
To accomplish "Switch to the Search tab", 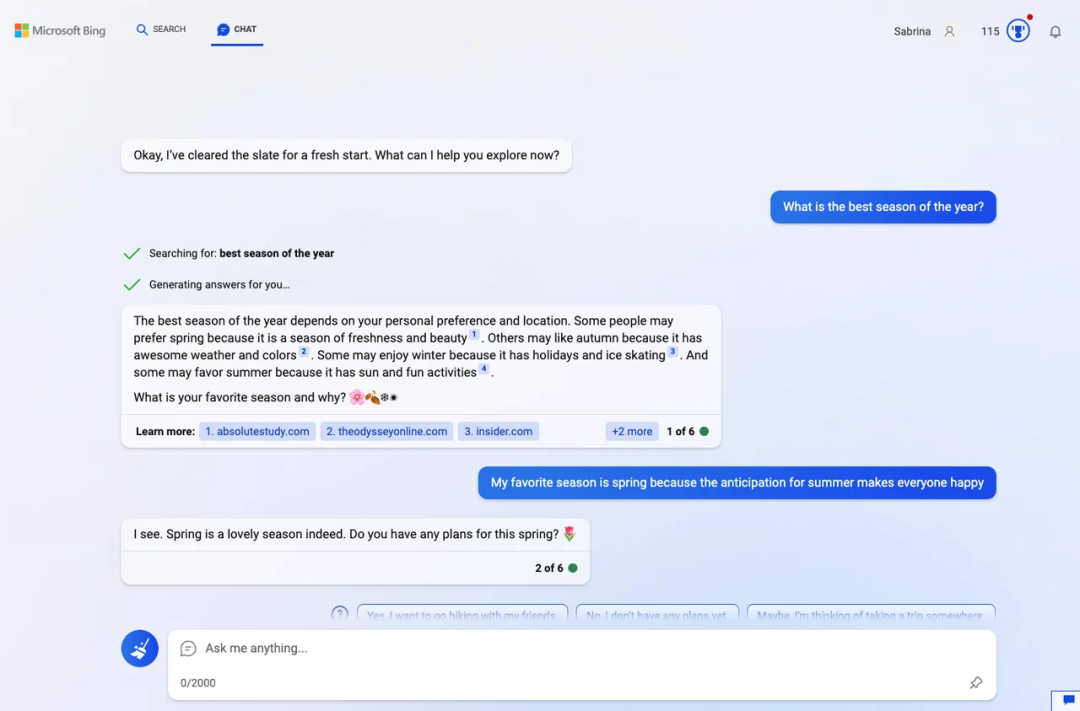I will point(161,30).
